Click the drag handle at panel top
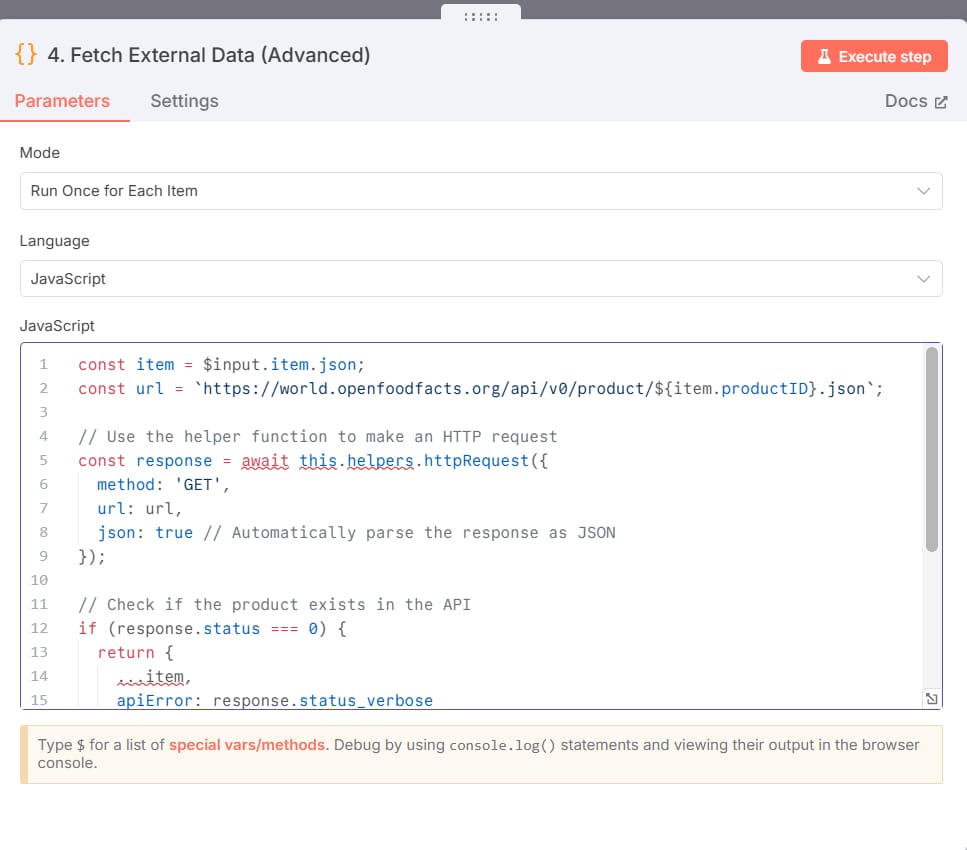967x850 pixels. (481, 17)
